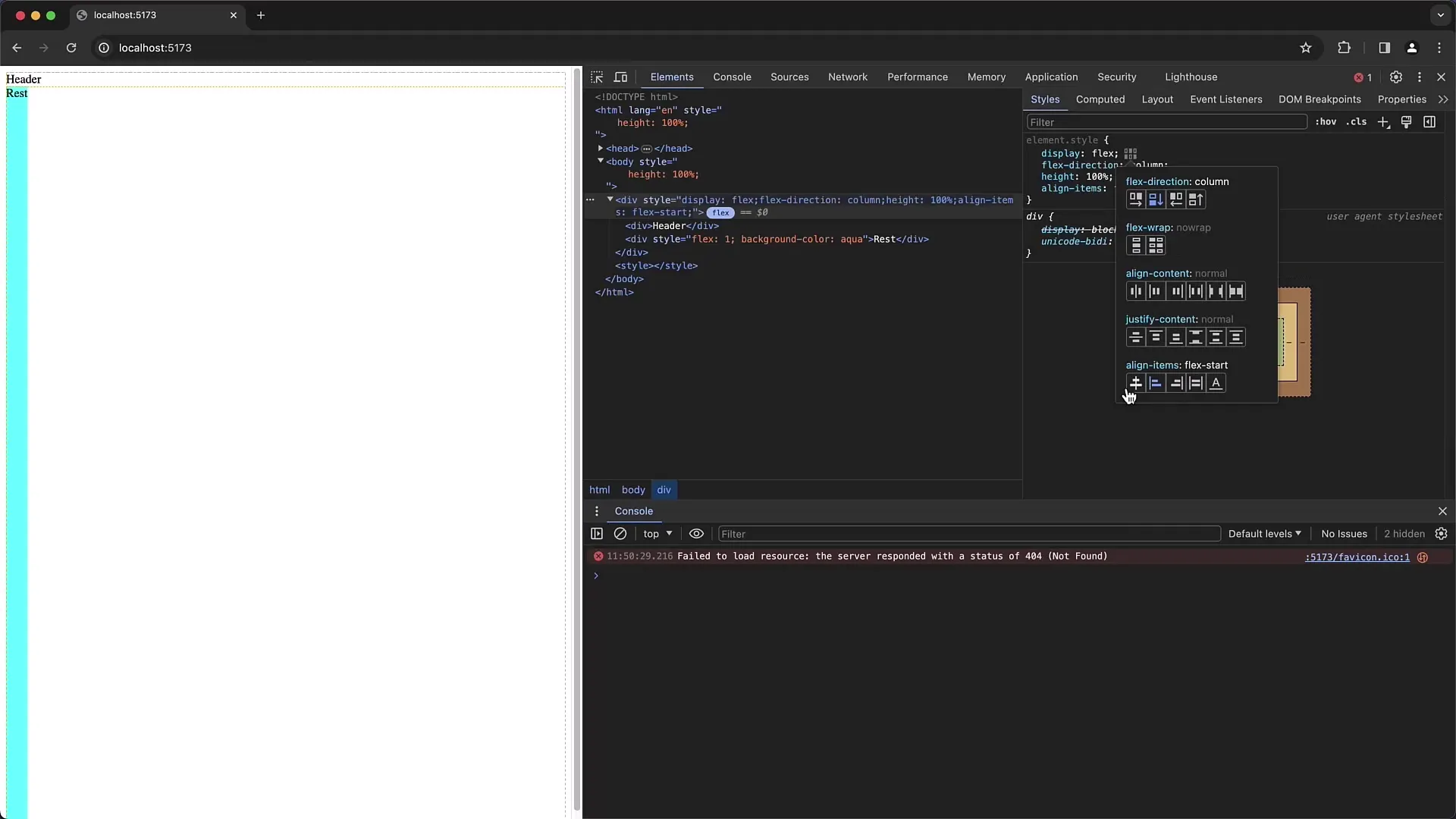Switch to the Console tab
Screen dimensions: 1456x819
click(732, 77)
